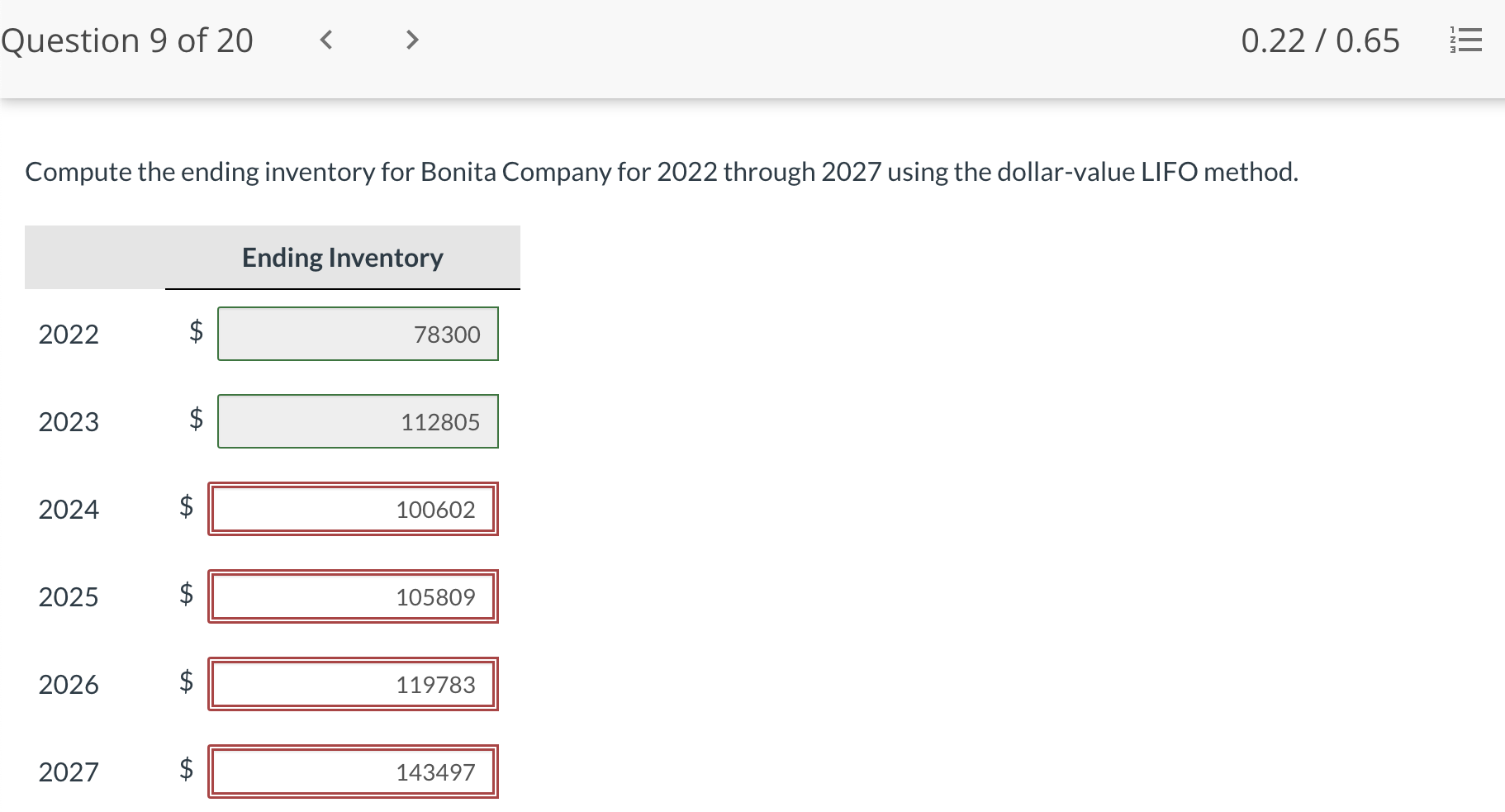Click the Bonita Company question text

[662, 172]
